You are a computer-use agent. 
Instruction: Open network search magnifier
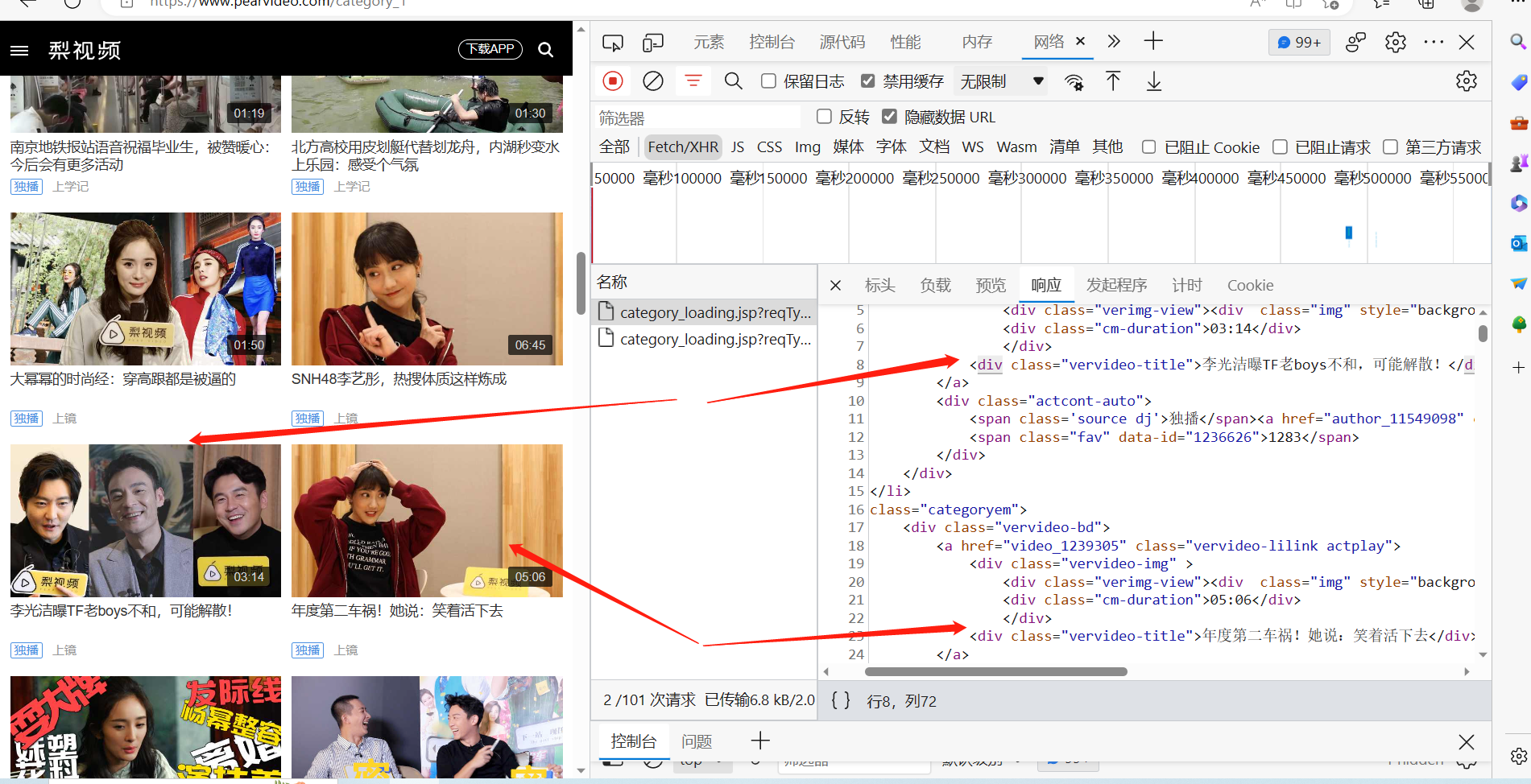(x=733, y=80)
